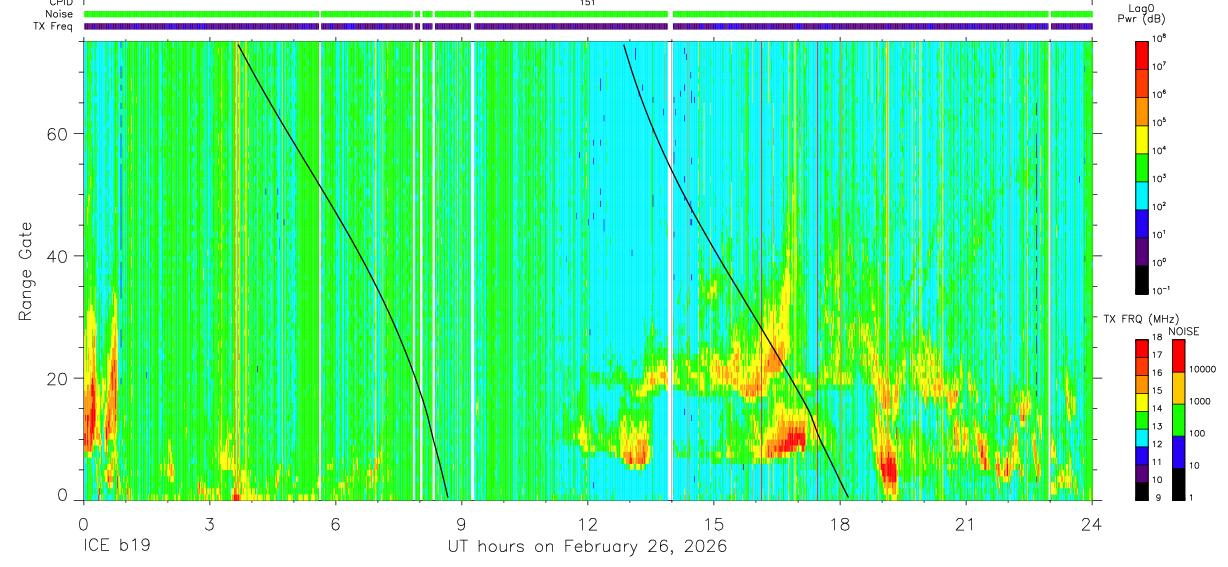This screenshot has width=1228, height=567.
Task: Click the 'Noise' row label at top left
Action: click(60, 14)
